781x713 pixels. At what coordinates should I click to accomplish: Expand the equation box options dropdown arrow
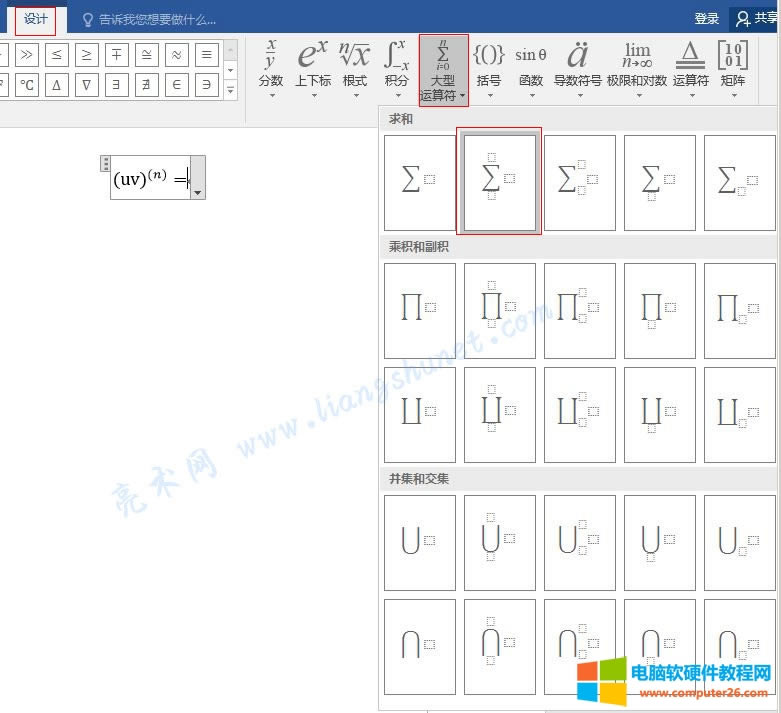(x=197, y=191)
